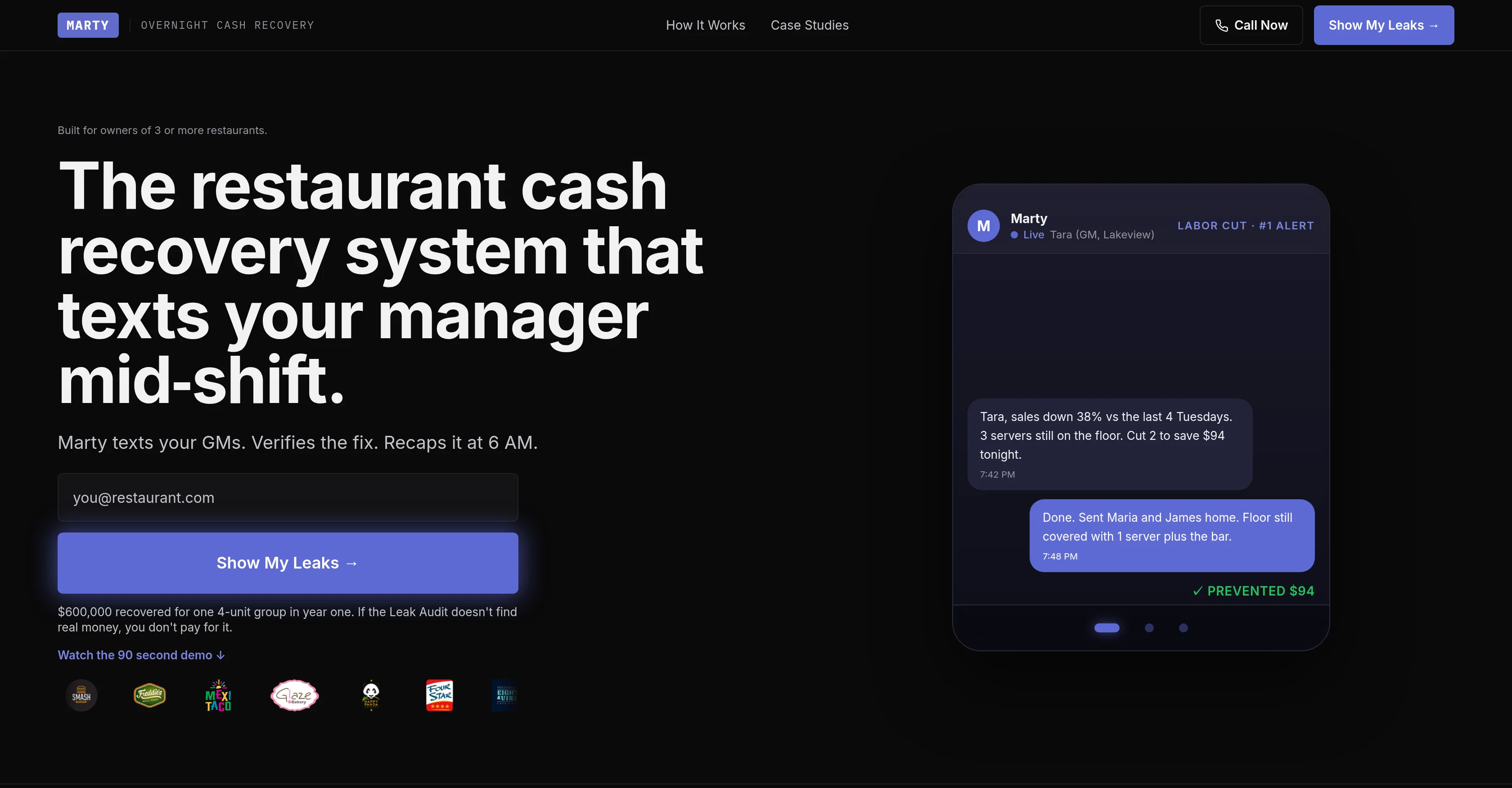1512x788 pixels.
Task: Select the first carousel dot indicator
Action: tap(1107, 628)
